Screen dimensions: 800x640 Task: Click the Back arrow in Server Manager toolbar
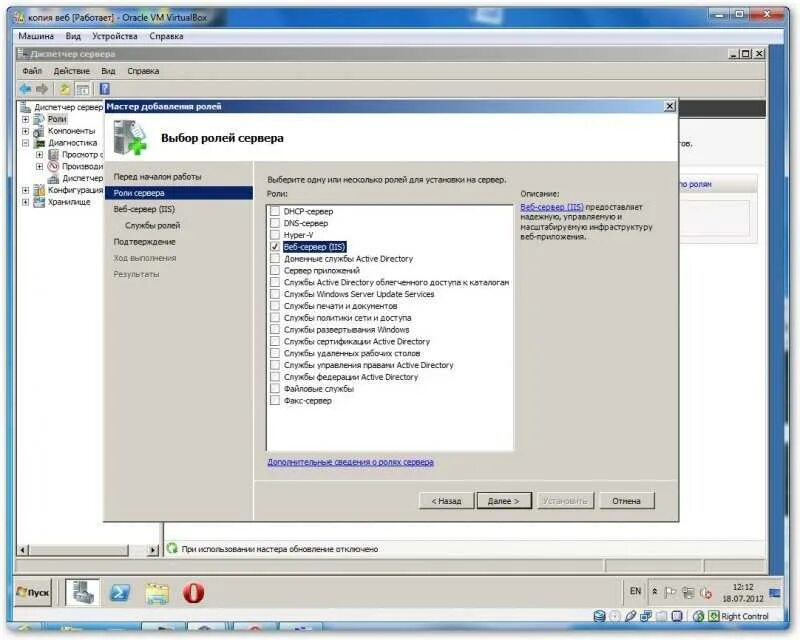pos(25,89)
